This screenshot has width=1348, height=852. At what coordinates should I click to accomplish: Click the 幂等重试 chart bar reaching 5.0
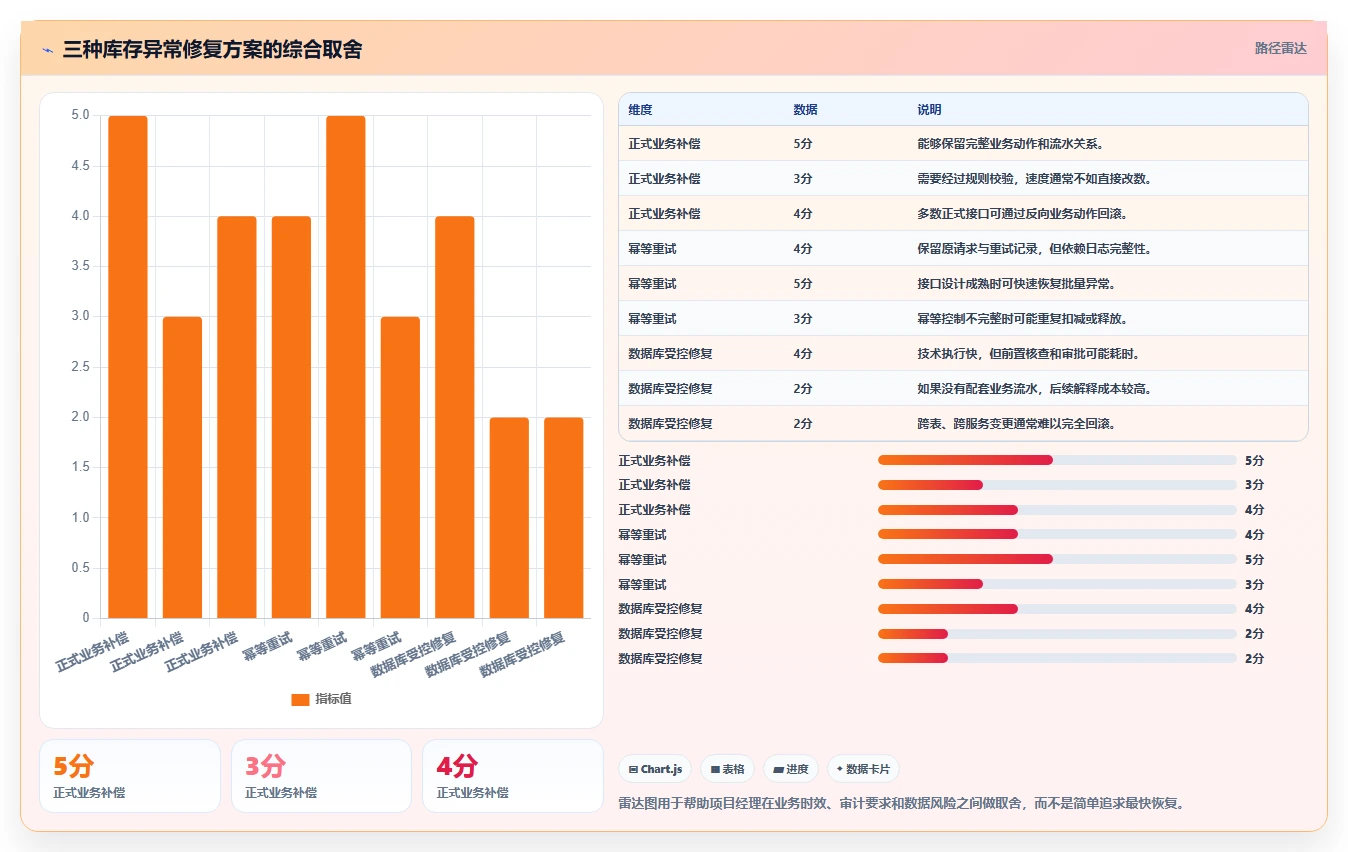[x=346, y=367]
